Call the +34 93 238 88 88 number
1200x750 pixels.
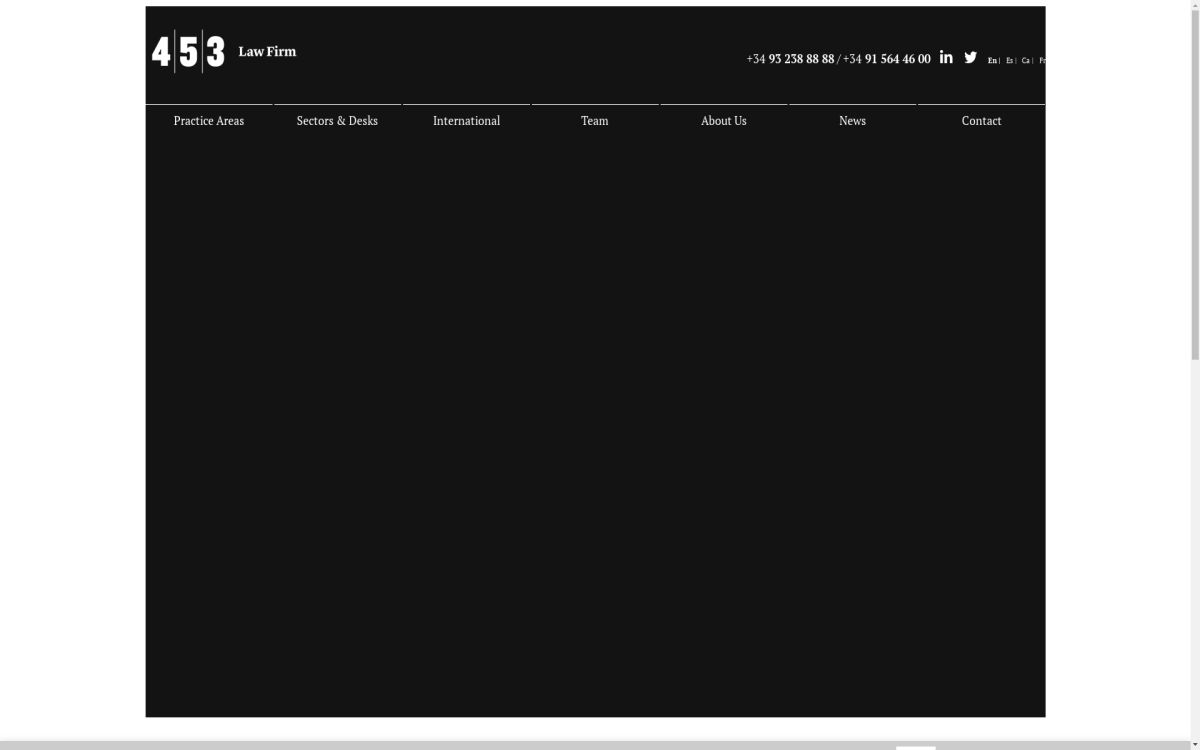(x=790, y=59)
